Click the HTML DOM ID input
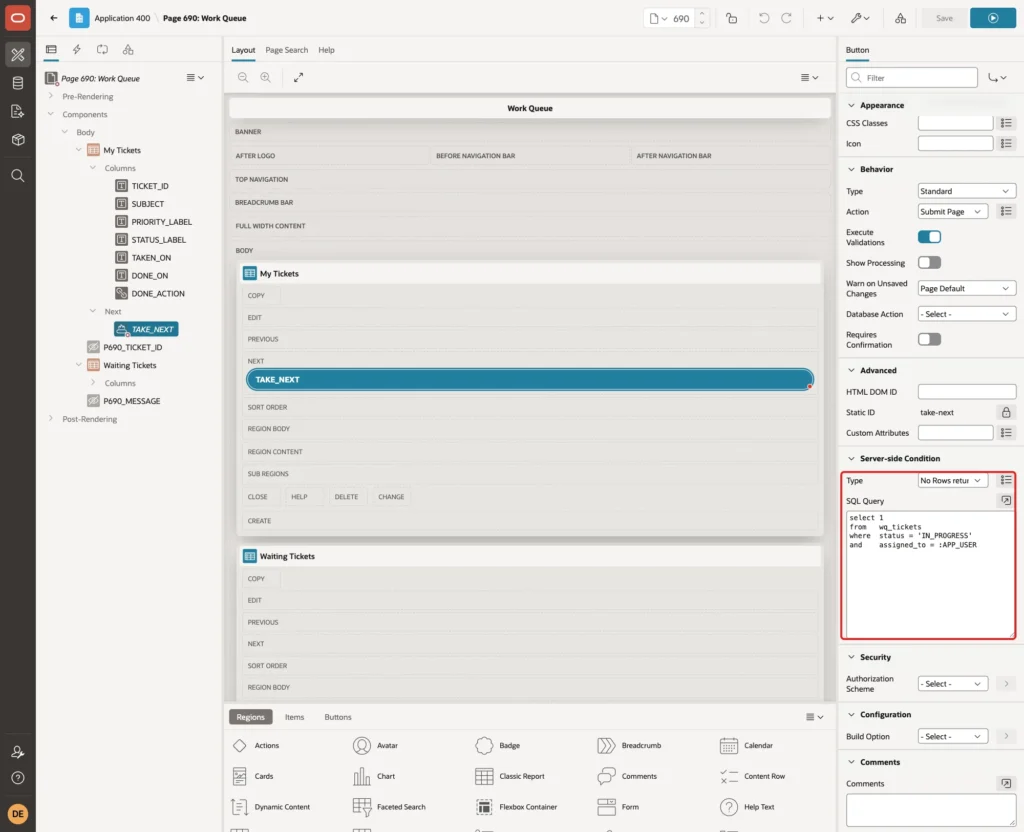This screenshot has height=832, width=1024. pos(967,392)
